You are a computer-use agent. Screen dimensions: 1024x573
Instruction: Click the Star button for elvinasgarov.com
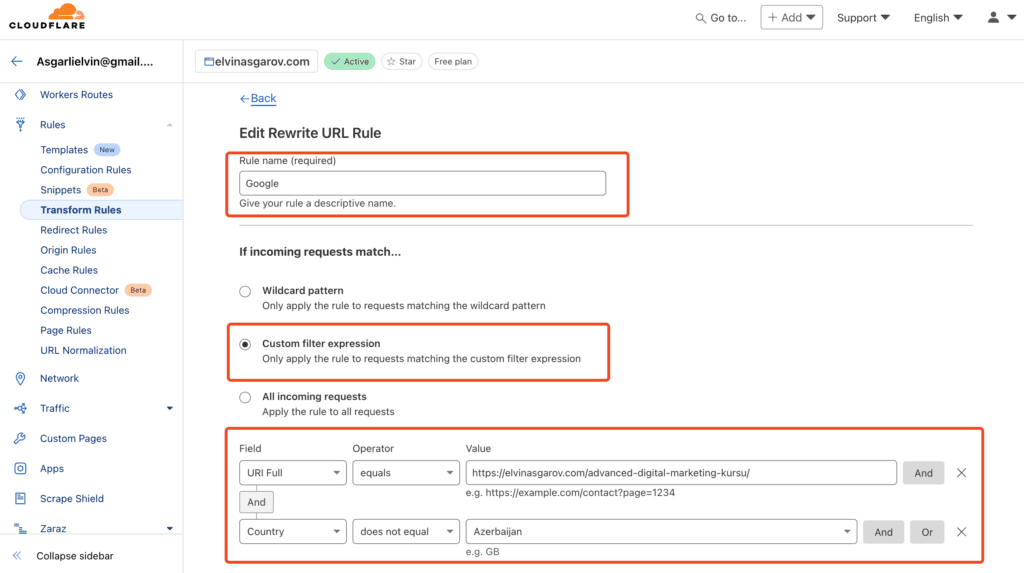coord(402,61)
